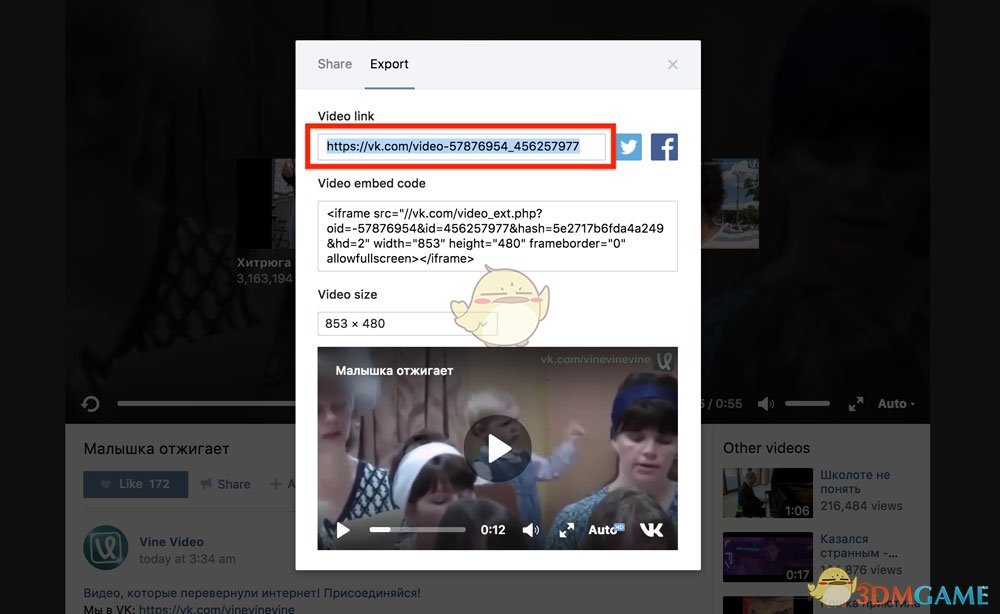The height and width of the screenshot is (614, 1000).
Task: Open the Video size dropdown
Action: coord(407,323)
